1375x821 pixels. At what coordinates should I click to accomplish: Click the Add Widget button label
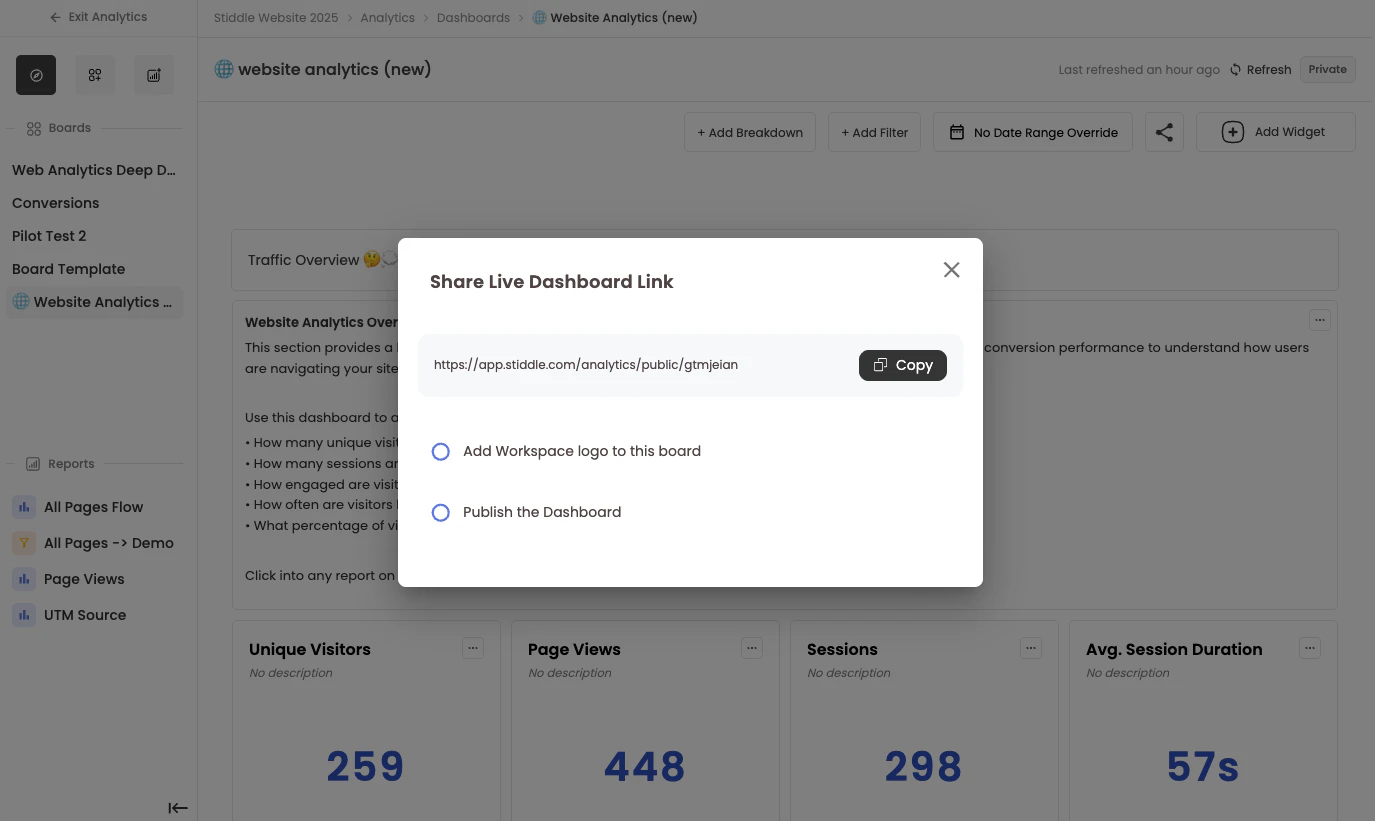[x=1290, y=132]
